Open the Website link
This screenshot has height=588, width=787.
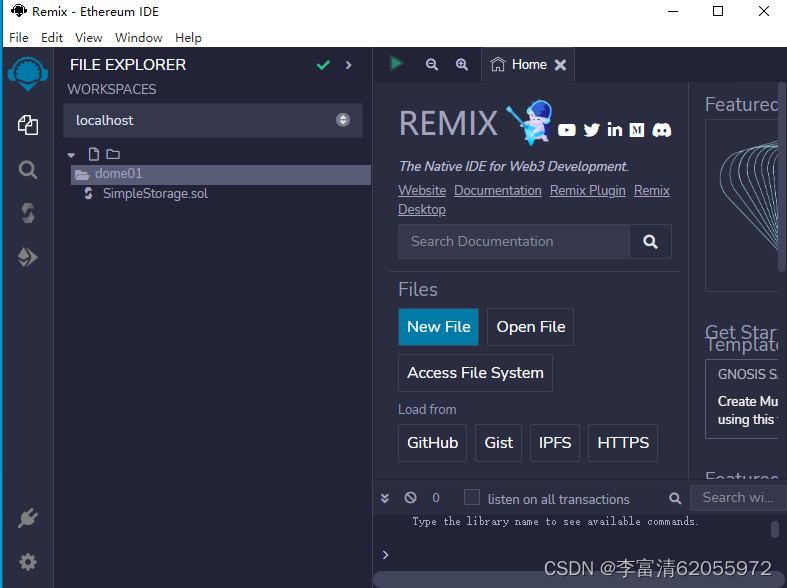point(422,191)
